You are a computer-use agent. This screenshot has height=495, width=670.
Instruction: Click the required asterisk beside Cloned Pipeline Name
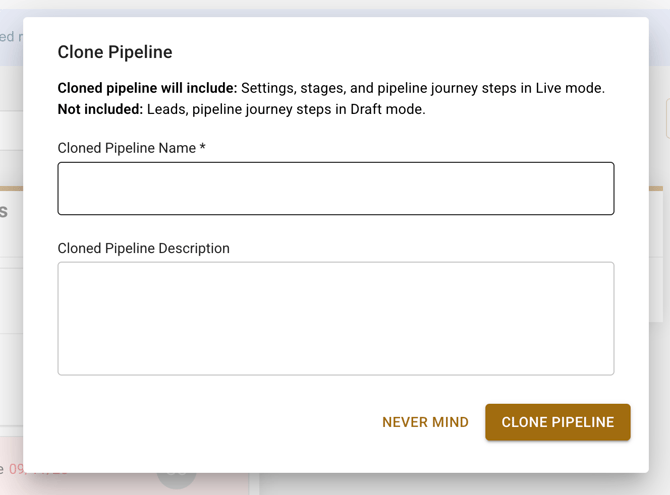(x=203, y=148)
